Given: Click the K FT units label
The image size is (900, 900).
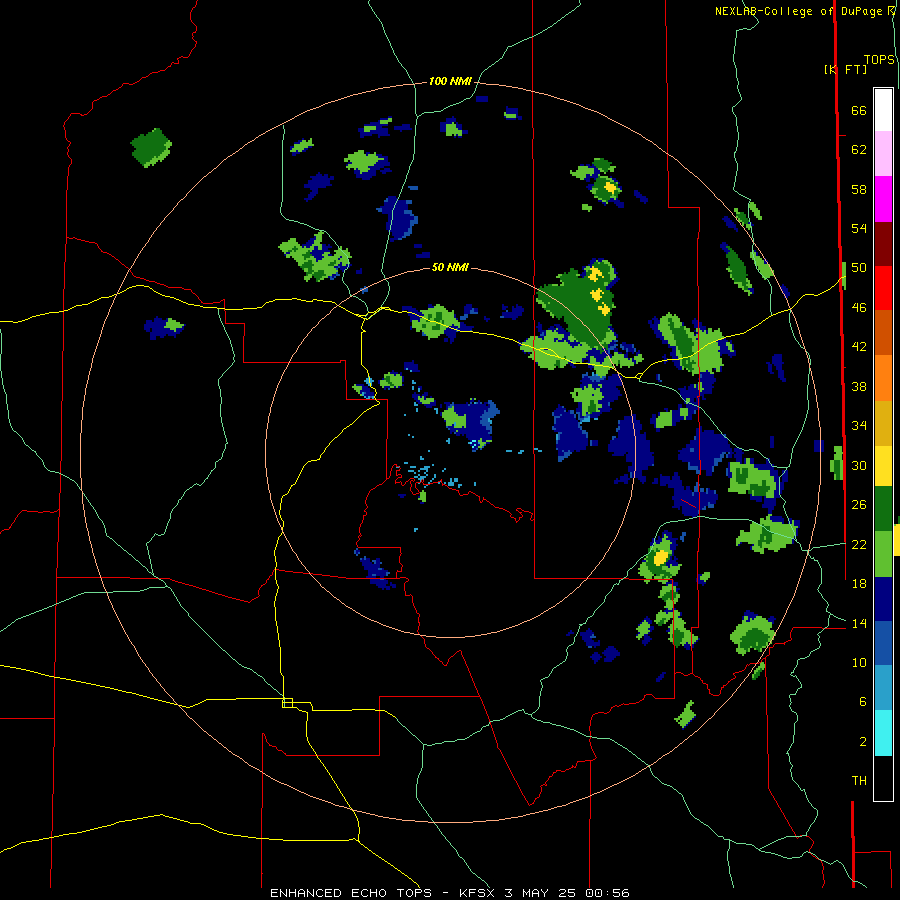Looking at the screenshot, I should tap(845, 69).
